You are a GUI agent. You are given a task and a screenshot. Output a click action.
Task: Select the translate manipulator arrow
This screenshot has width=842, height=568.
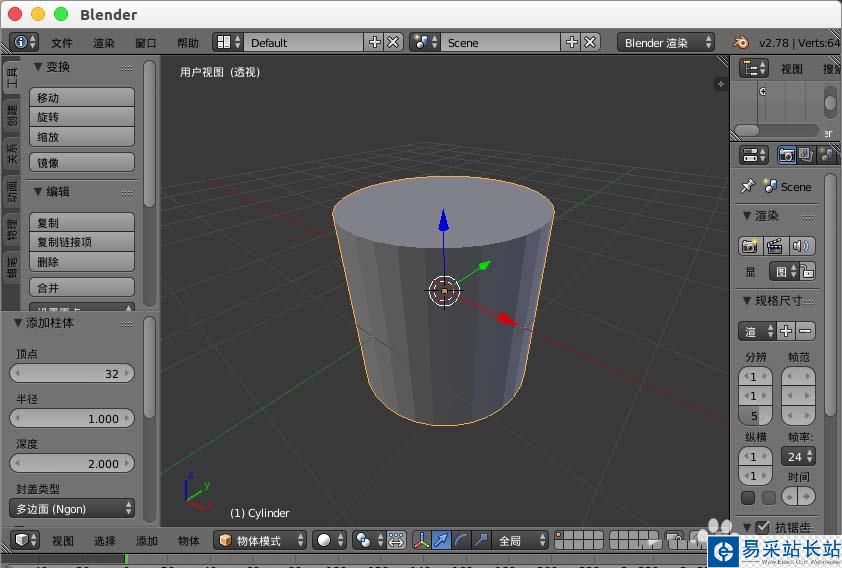click(x=441, y=540)
